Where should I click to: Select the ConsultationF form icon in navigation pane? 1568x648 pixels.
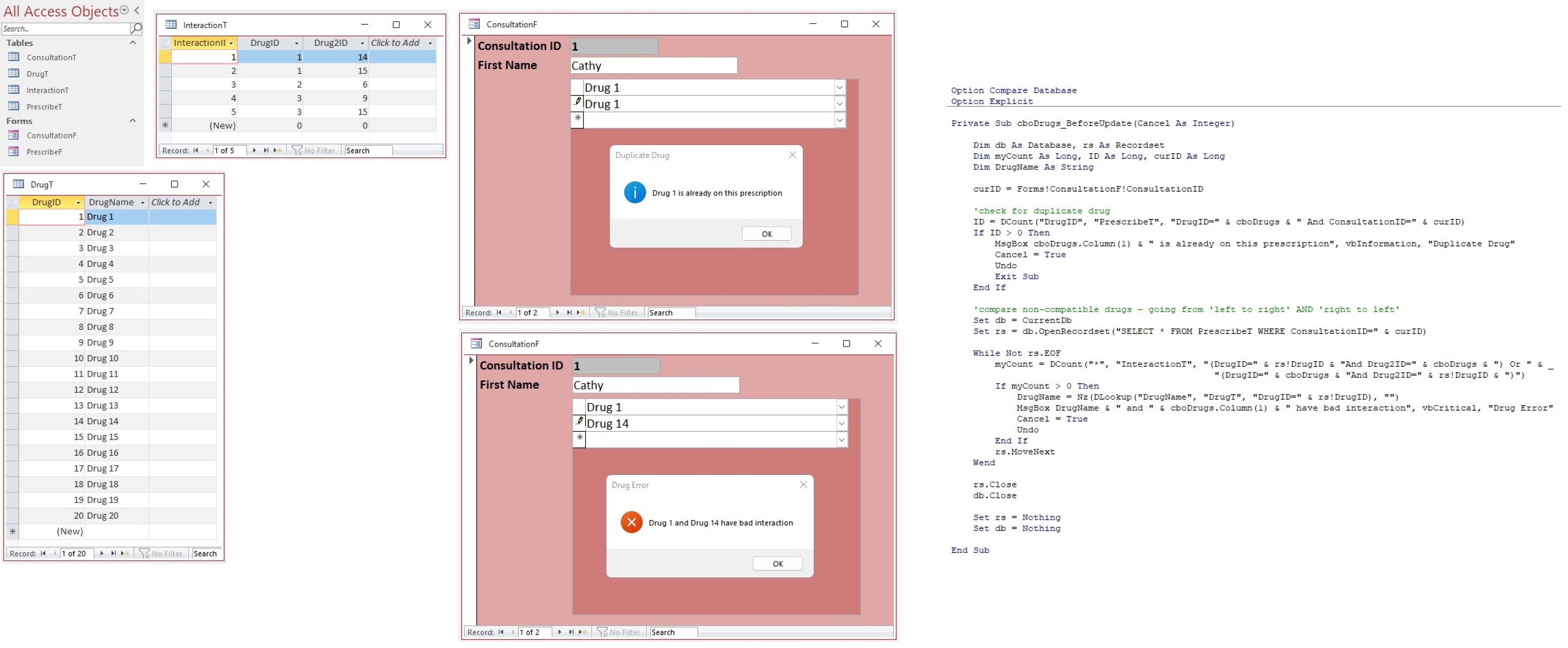point(13,135)
